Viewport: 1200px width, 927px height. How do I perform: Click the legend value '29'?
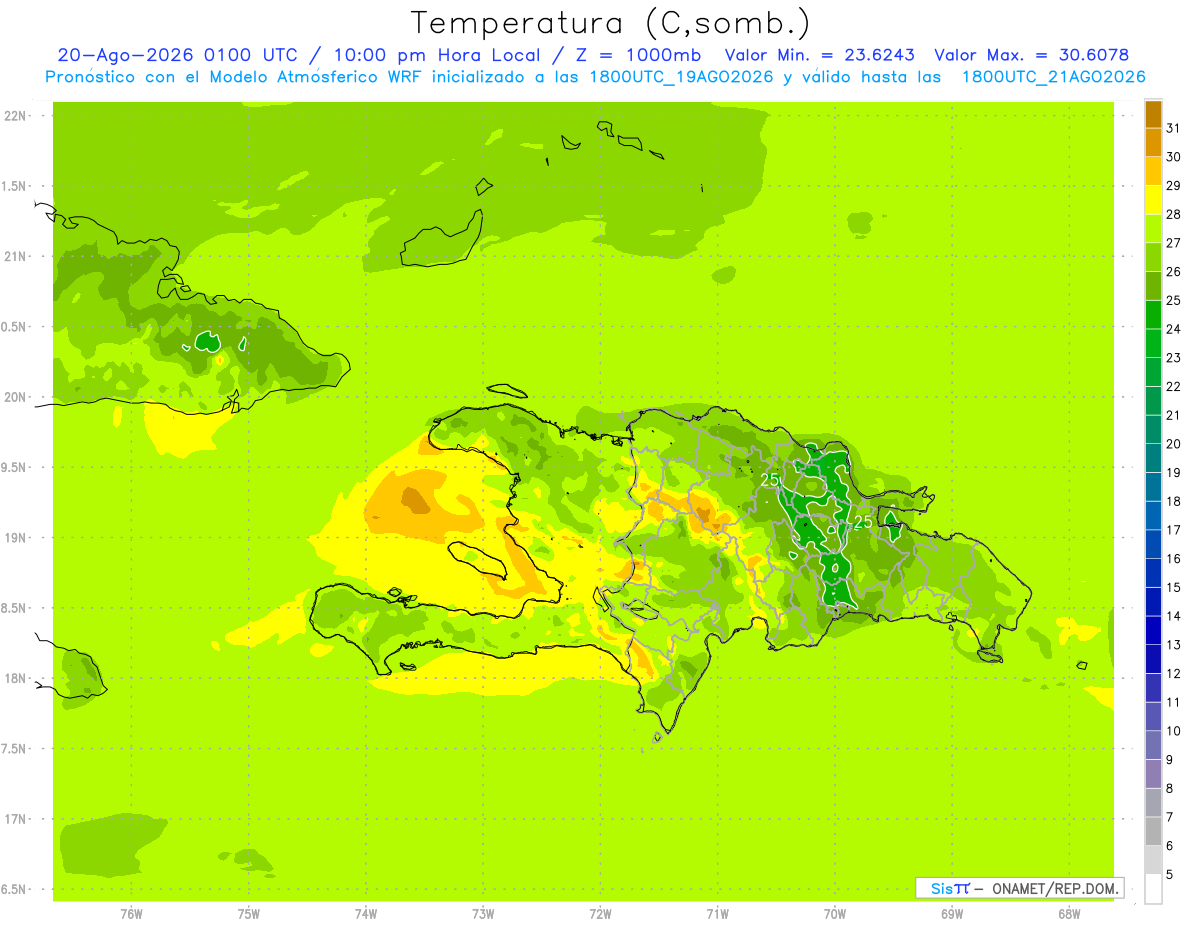coord(1174,186)
